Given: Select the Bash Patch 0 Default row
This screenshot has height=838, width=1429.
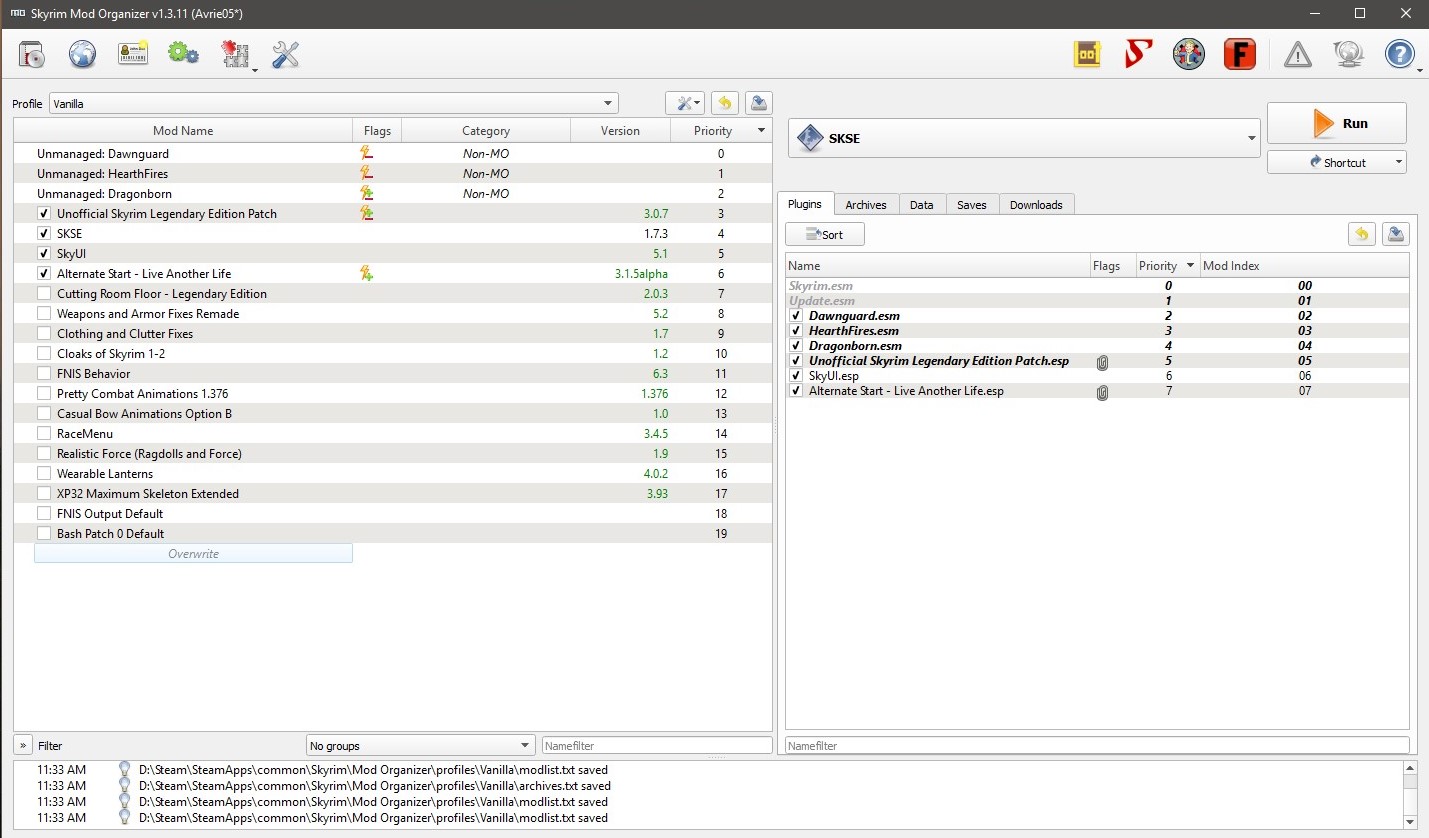Looking at the screenshot, I should click(393, 534).
